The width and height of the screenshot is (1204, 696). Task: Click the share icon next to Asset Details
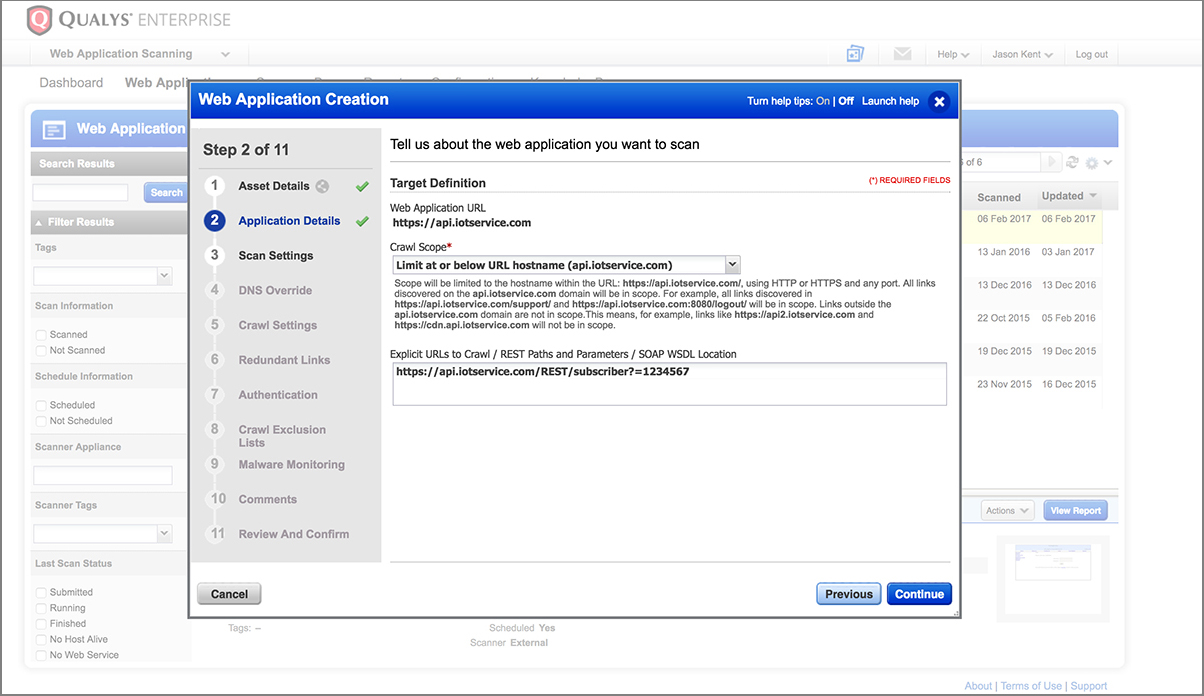[x=322, y=186]
